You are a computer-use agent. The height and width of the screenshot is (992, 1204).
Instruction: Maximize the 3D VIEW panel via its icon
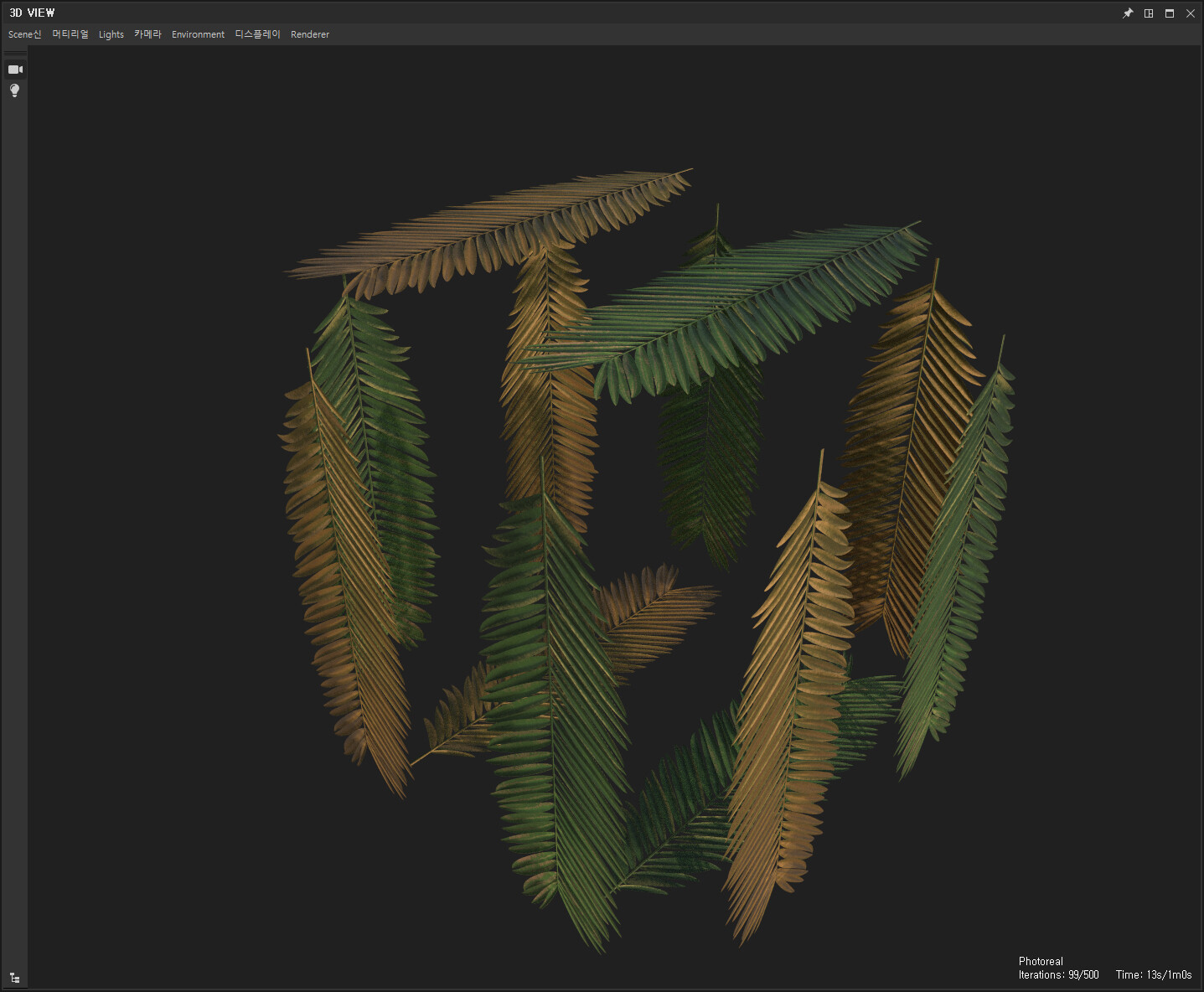[1169, 13]
